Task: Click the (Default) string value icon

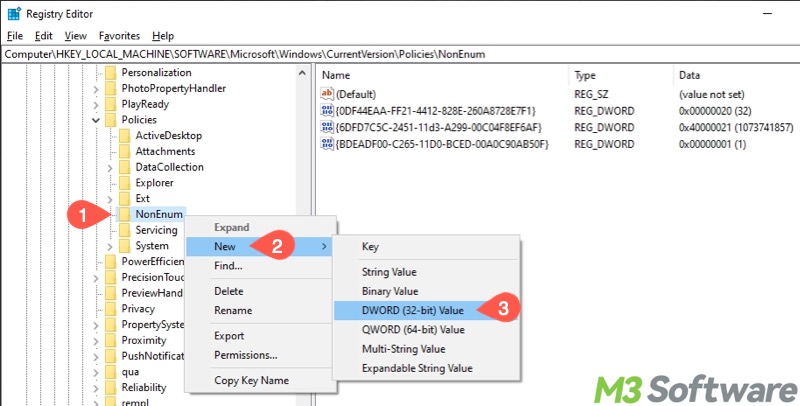Action: [x=327, y=94]
